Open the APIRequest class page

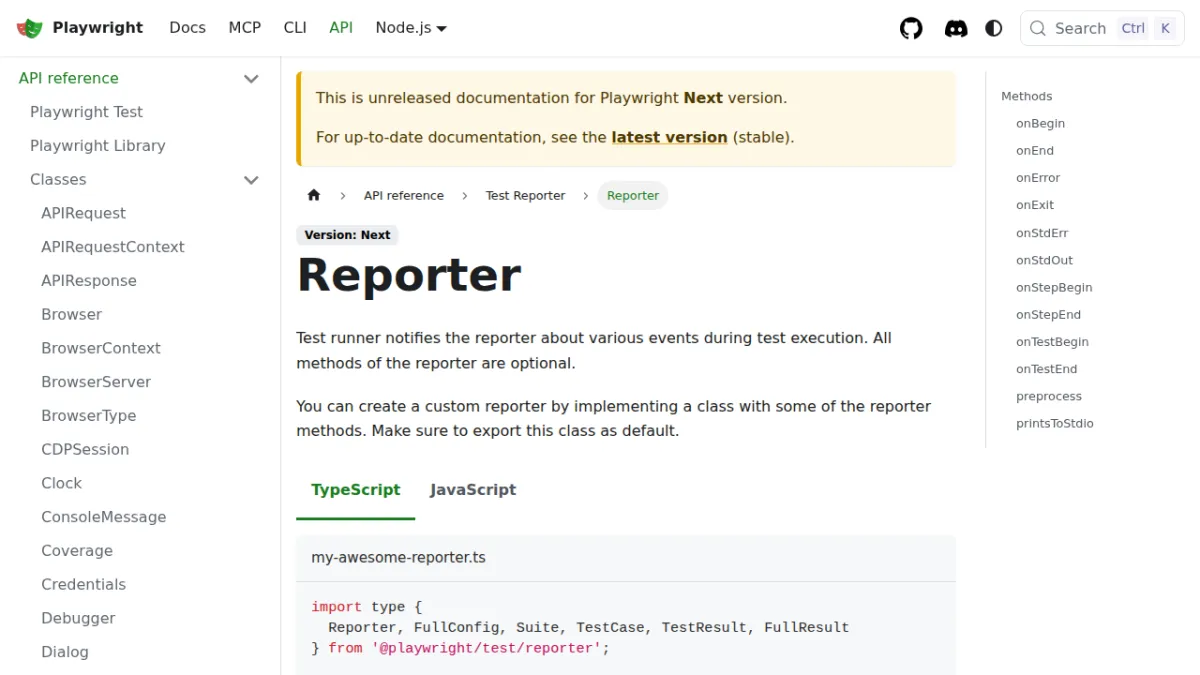coord(83,213)
